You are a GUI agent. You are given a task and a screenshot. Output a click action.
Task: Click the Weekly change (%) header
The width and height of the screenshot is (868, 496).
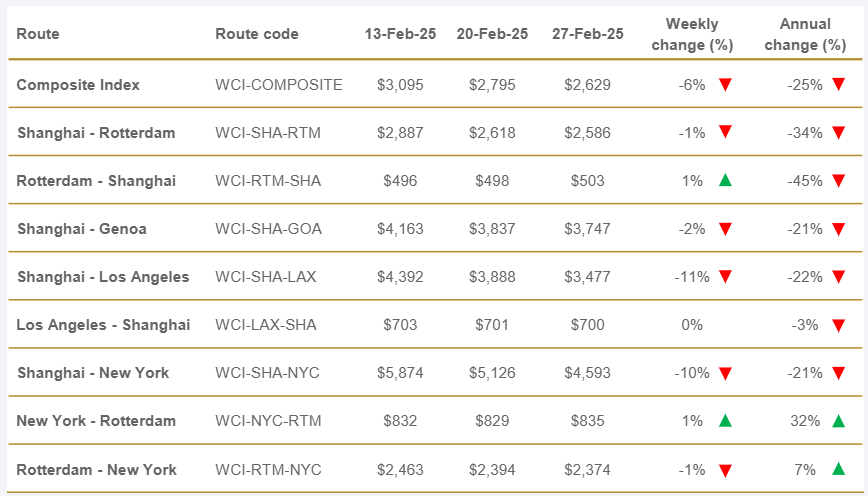pos(692,34)
